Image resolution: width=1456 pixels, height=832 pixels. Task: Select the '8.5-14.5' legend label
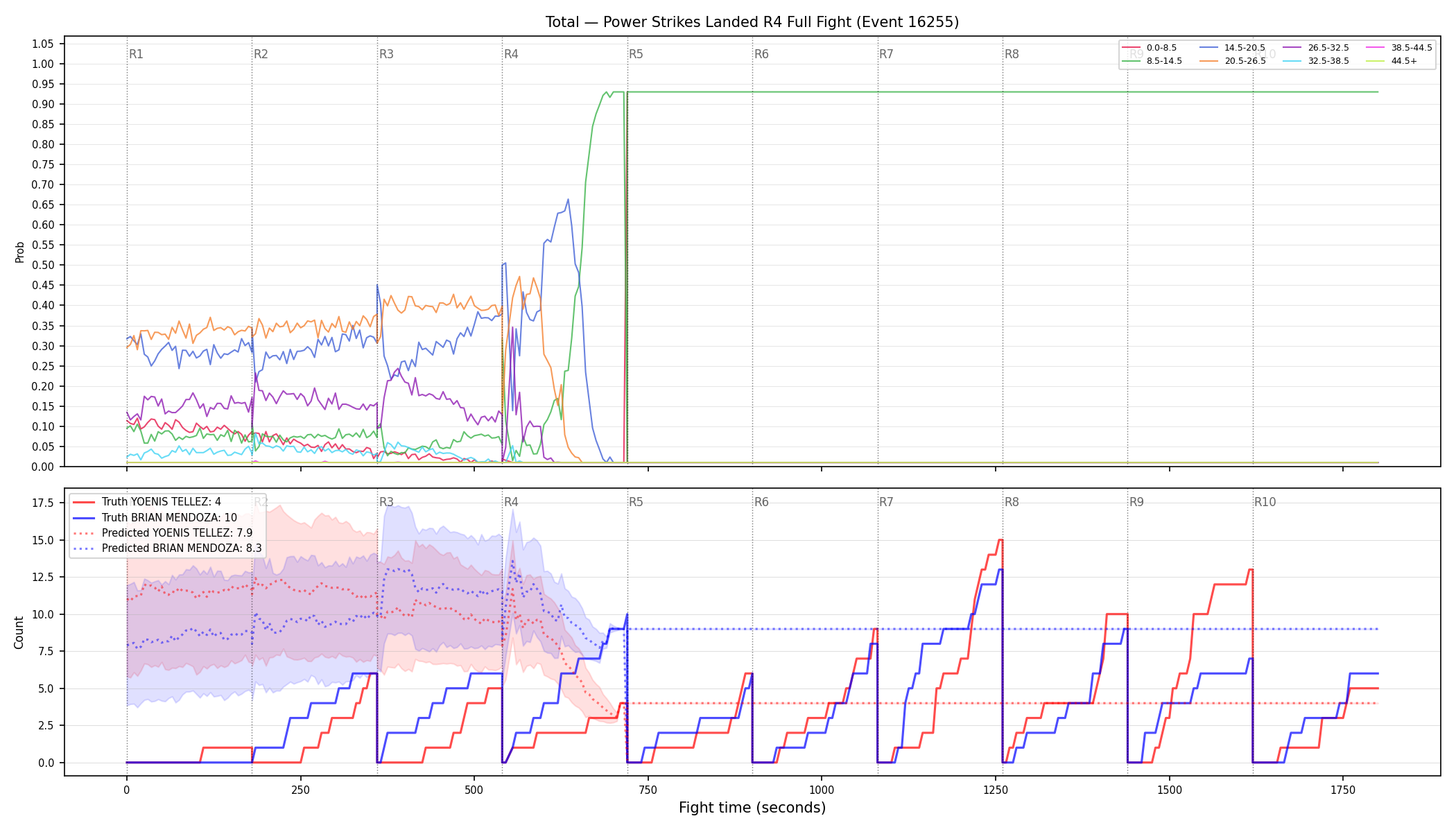1164,61
